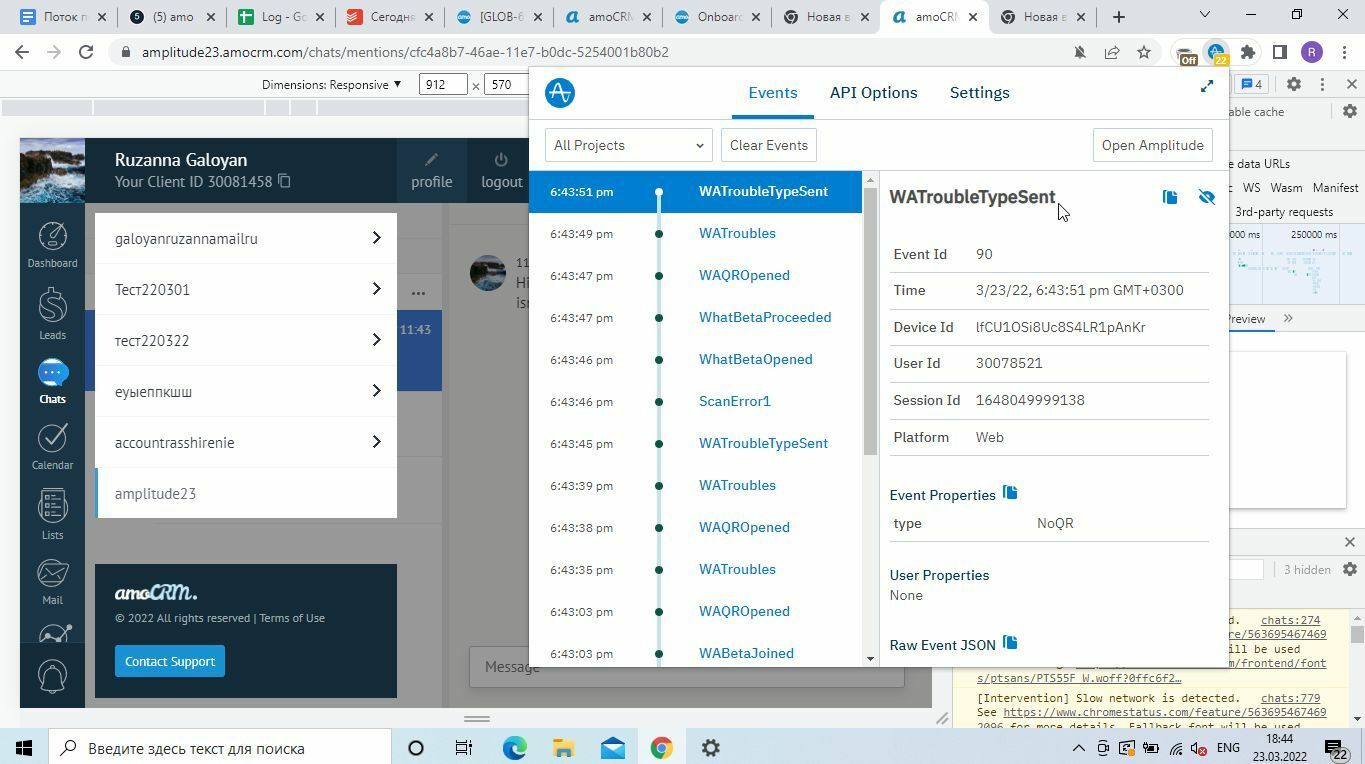Open the chats:274 source link in the console

click(x=1290, y=621)
